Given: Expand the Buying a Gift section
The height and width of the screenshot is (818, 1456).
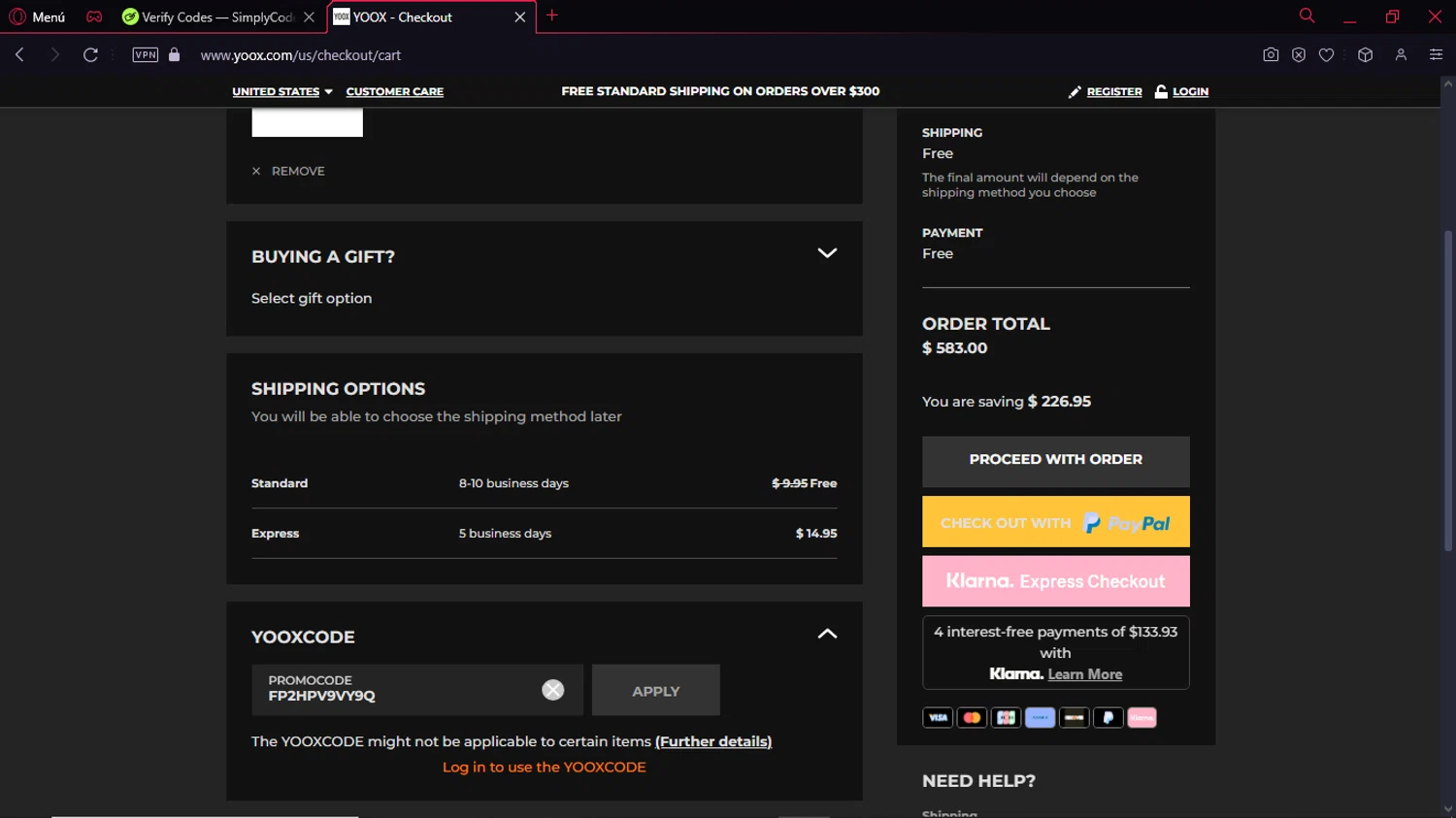Looking at the screenshot, I should tap(827, 253).
